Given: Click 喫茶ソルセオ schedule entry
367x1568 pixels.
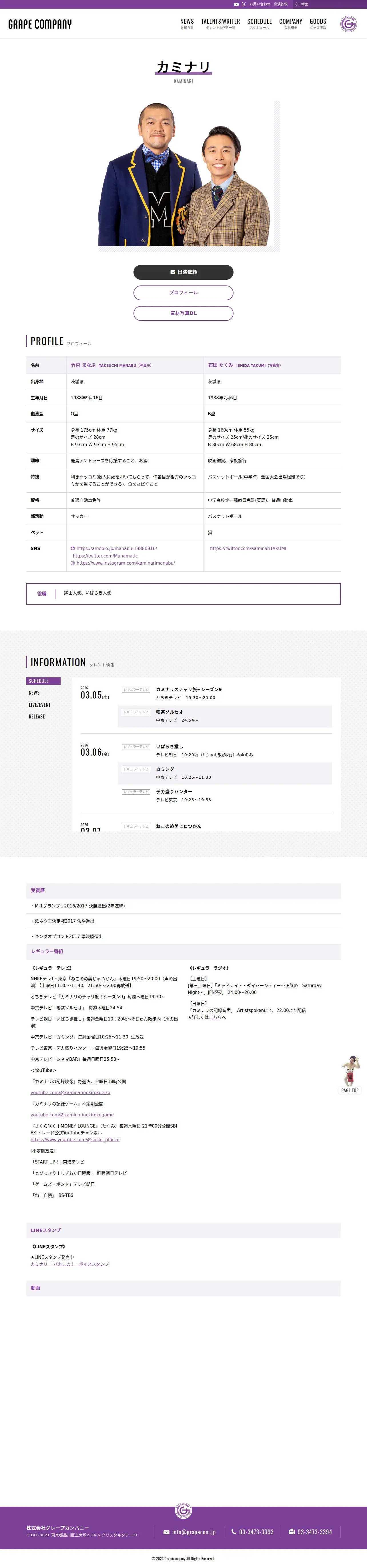Looking at the screenshot, I should pos(225,716).
